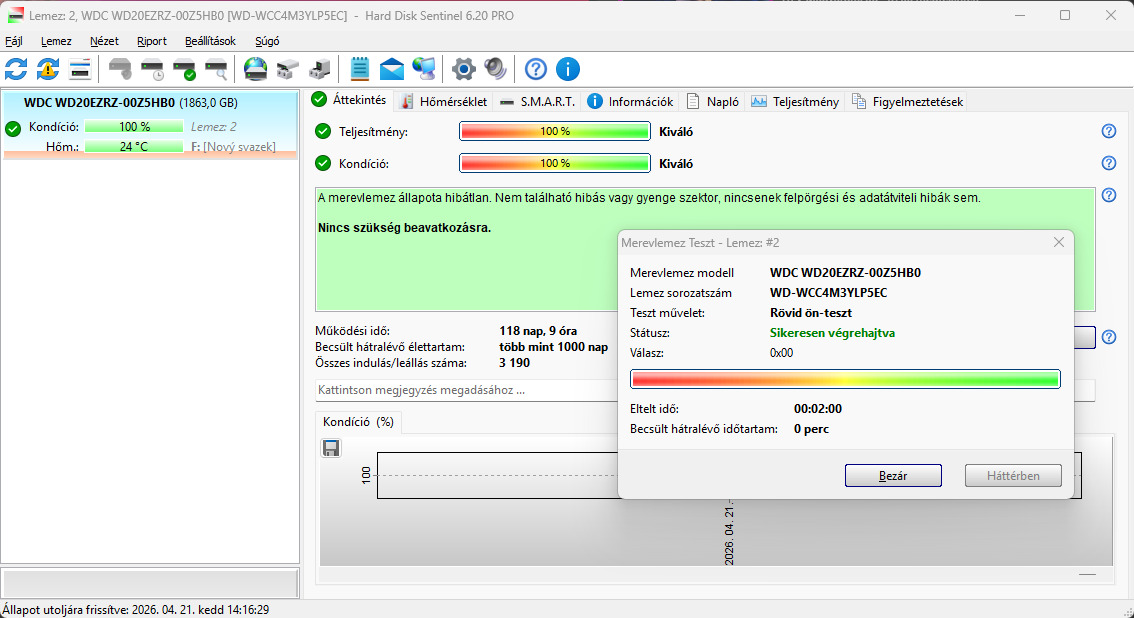Open the Nézet menu
Screen dimensions: 1134x618
(x=104, y=41)
